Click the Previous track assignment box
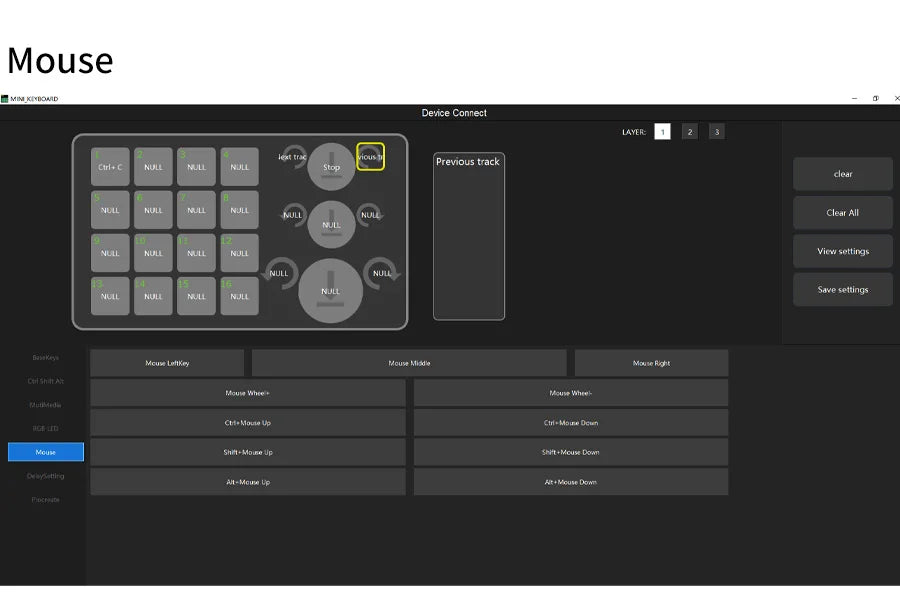Screen dimensions: 900x612 click(469, 236)
